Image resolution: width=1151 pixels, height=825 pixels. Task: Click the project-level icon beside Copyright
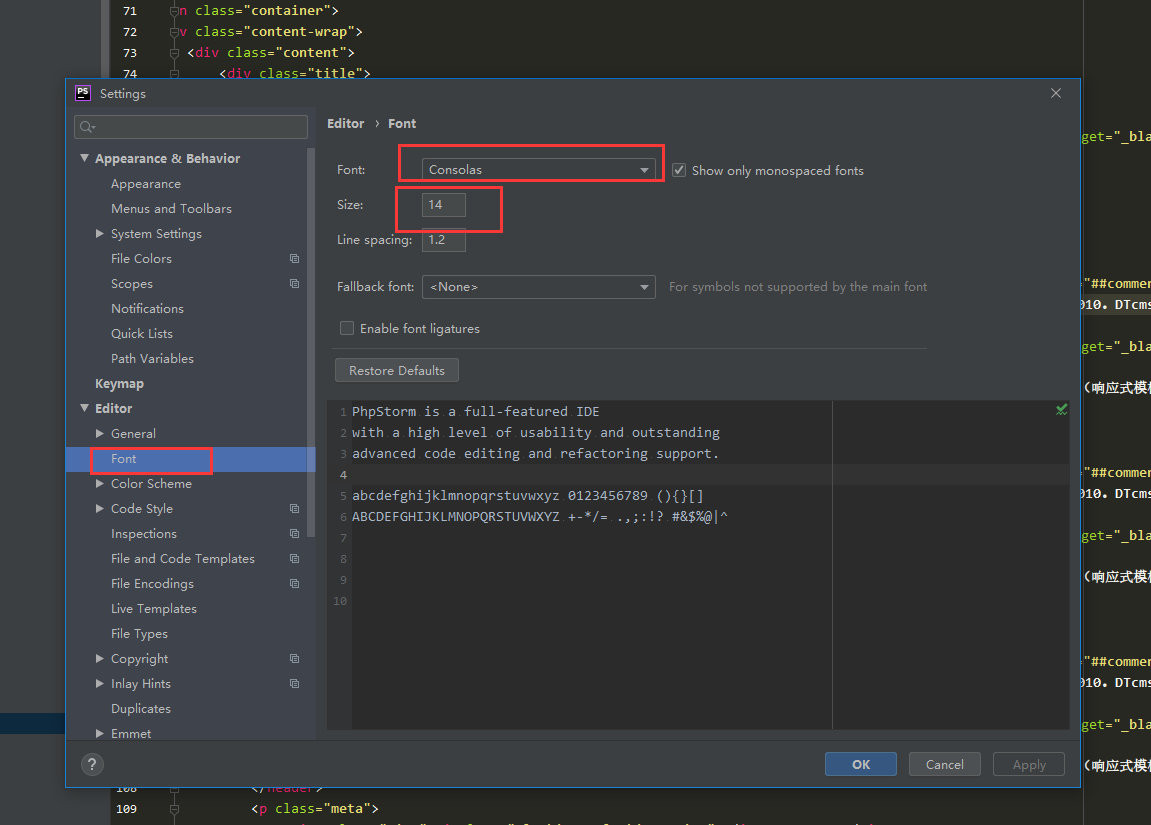point(294,658)
